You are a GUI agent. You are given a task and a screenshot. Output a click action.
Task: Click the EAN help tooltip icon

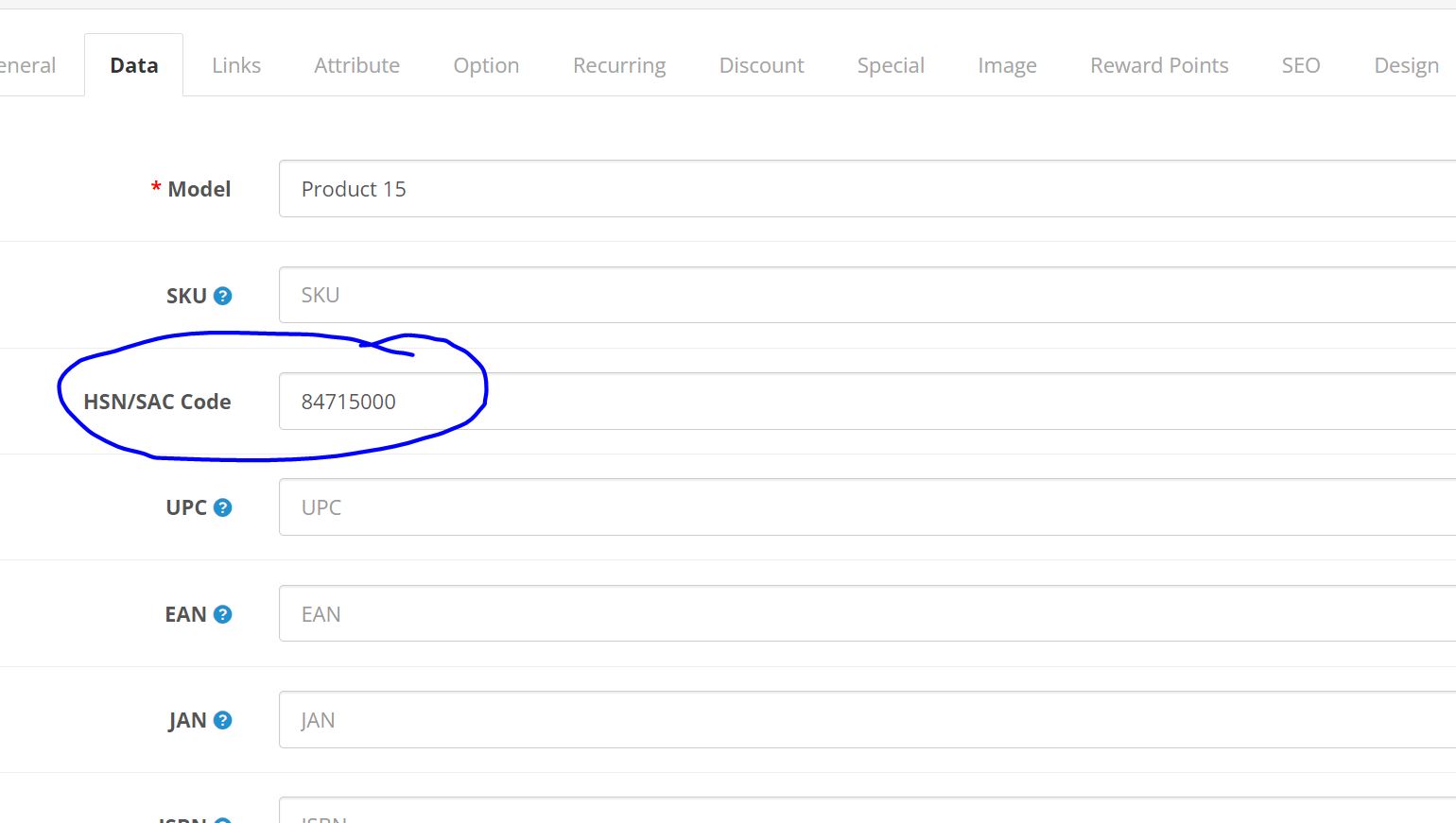pos(223,614)
